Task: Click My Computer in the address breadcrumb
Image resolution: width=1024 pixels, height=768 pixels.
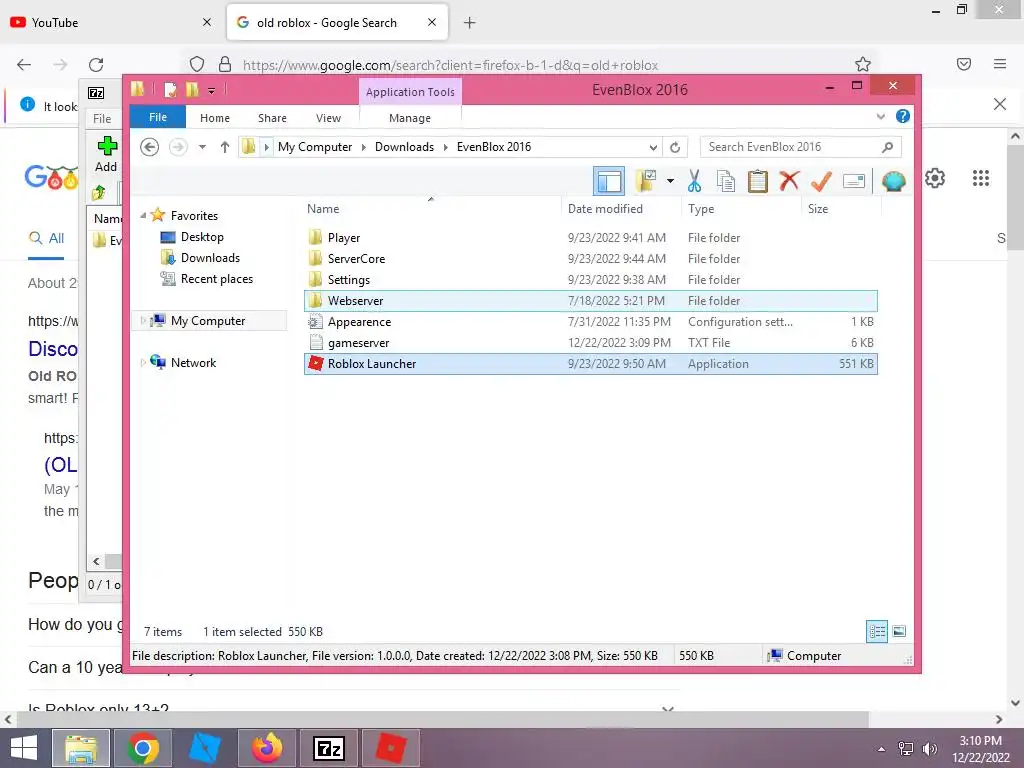Action: (x=315, y=147)
